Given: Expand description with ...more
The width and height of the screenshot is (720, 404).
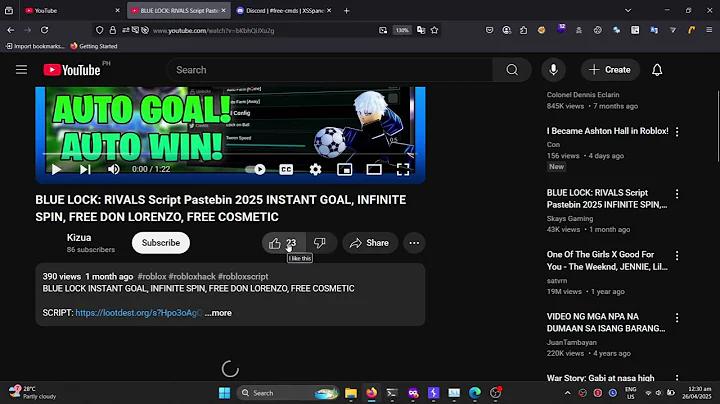Looking at the screenshot, I should click(219, 313).
